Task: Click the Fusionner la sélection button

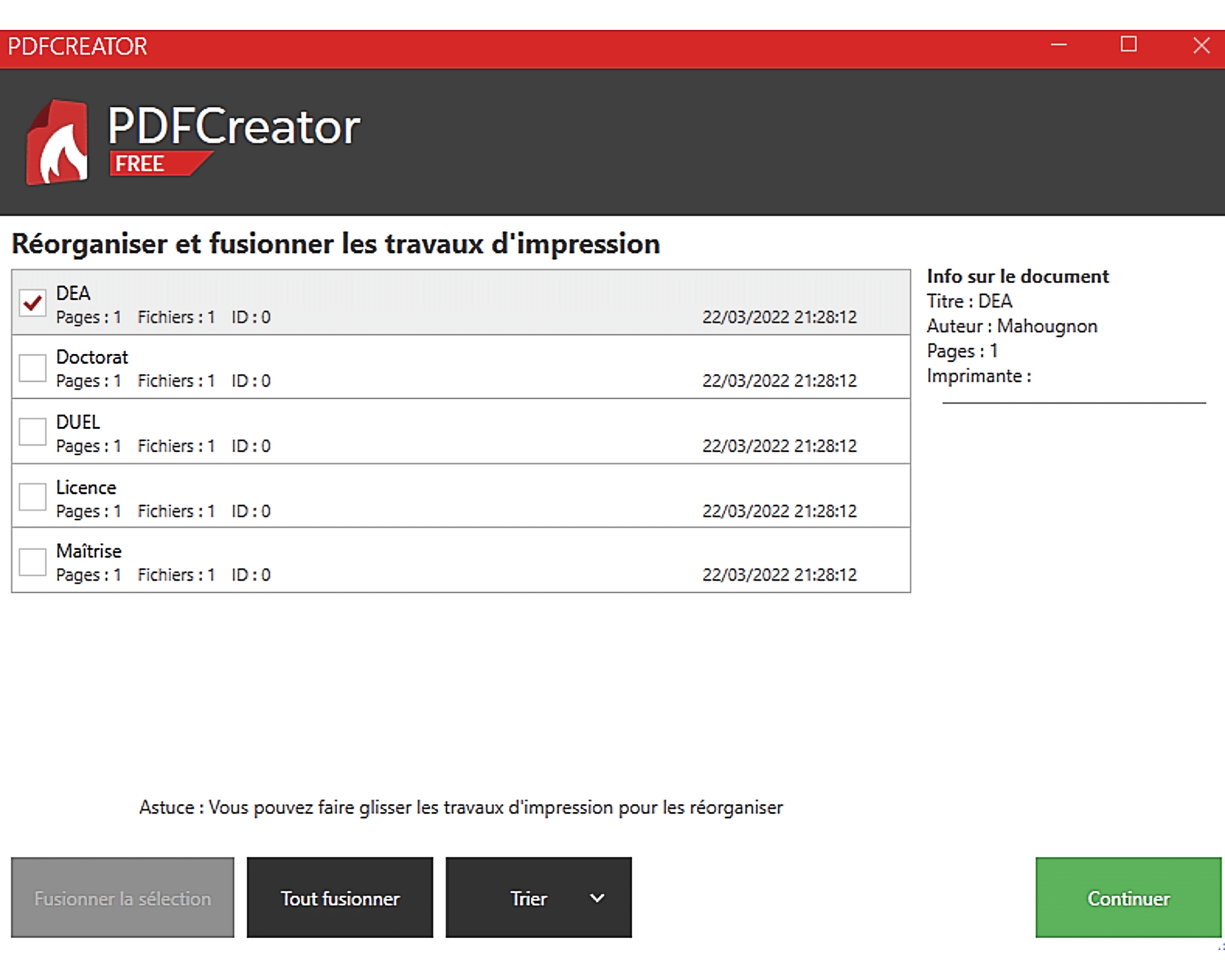Action: pos(123,897)
